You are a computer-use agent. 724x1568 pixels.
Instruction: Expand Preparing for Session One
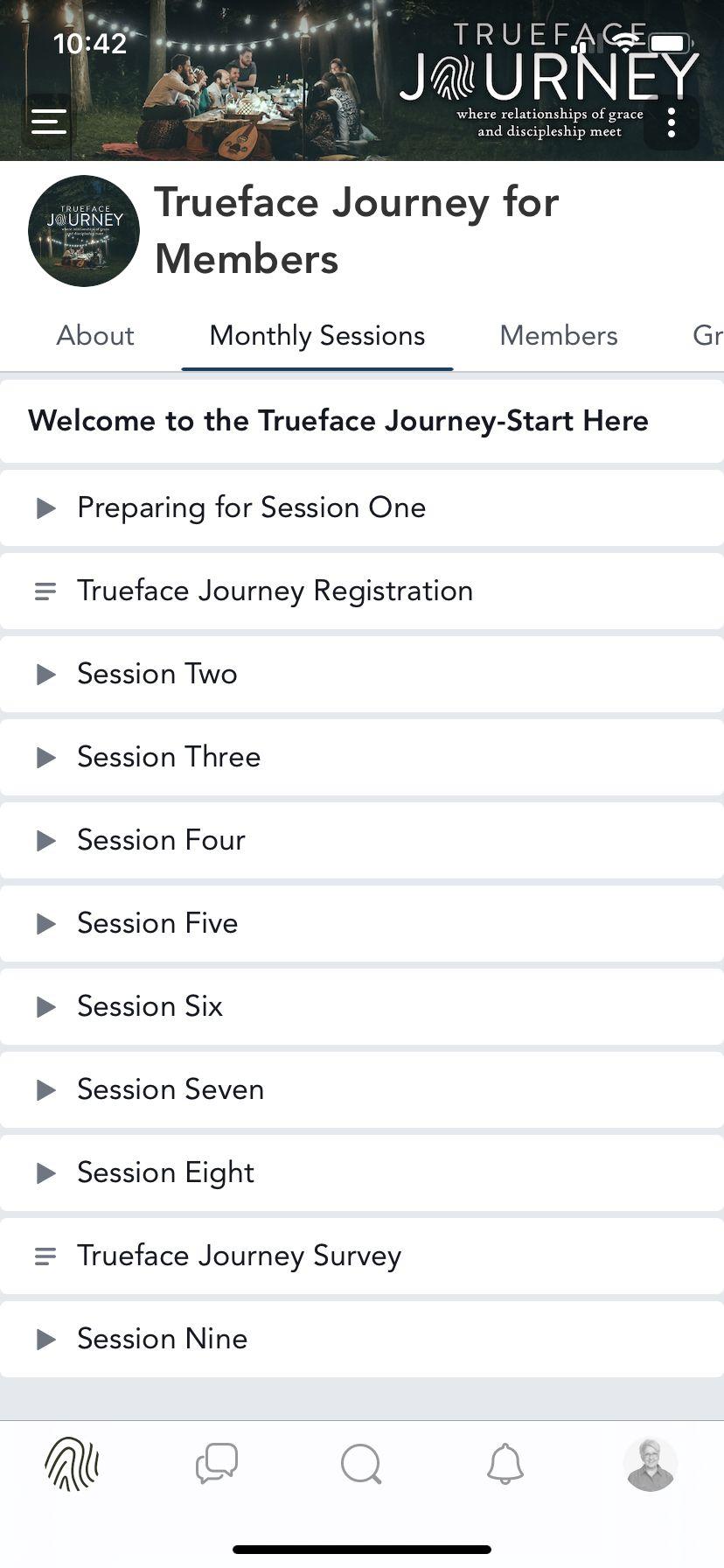(x=45, y=508)
